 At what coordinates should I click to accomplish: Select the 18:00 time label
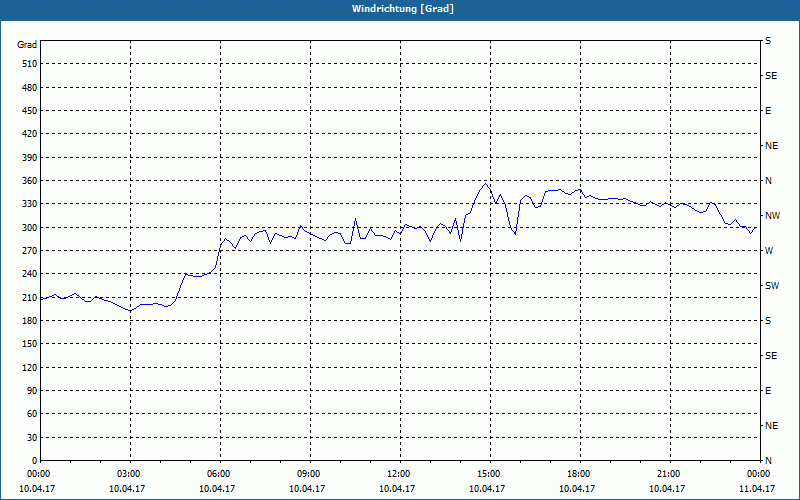click(580, 474)
